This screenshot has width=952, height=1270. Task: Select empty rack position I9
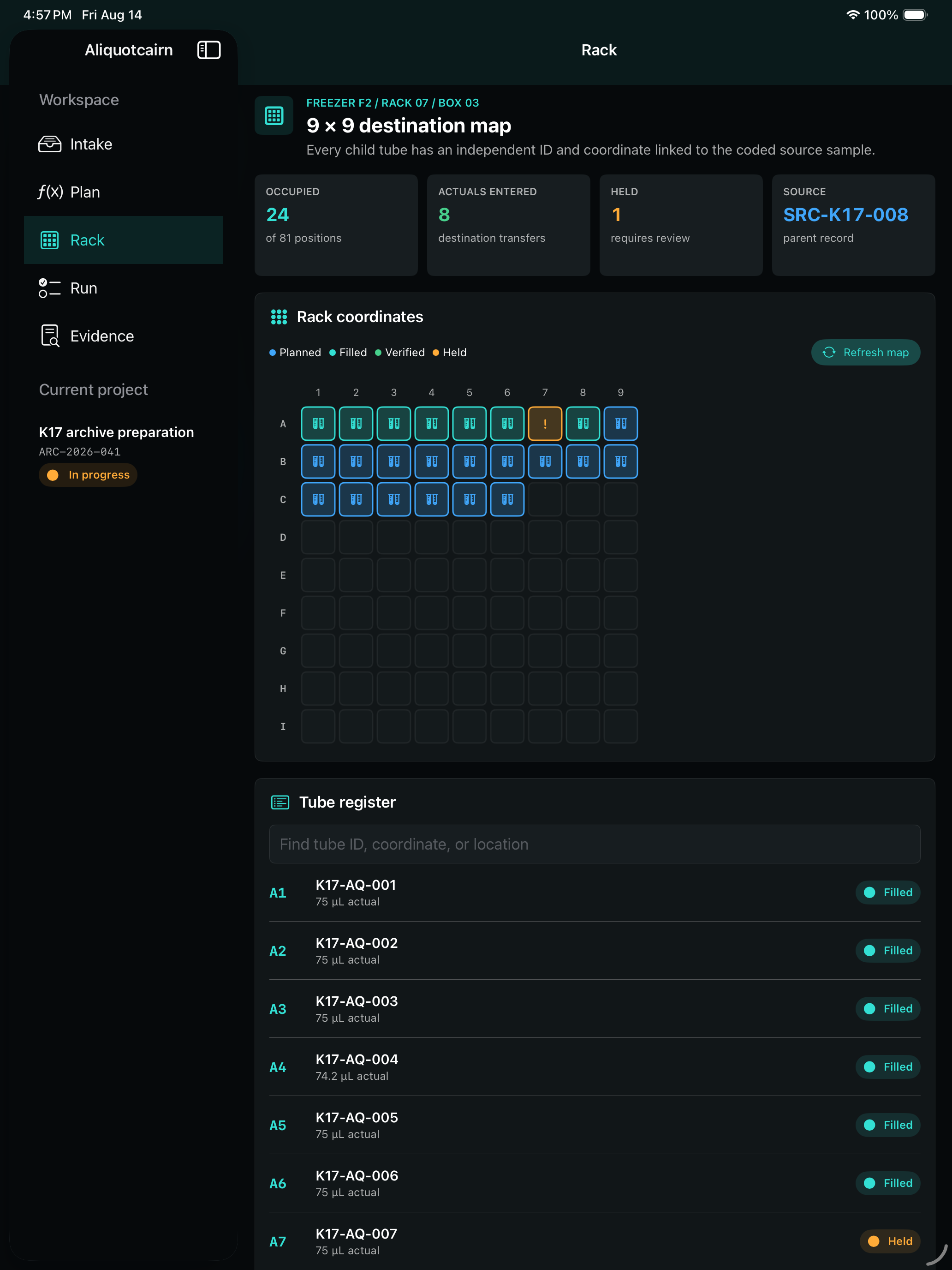[x=621, y=726]
